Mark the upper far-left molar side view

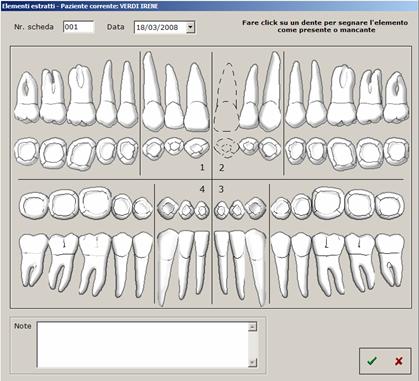27,97
